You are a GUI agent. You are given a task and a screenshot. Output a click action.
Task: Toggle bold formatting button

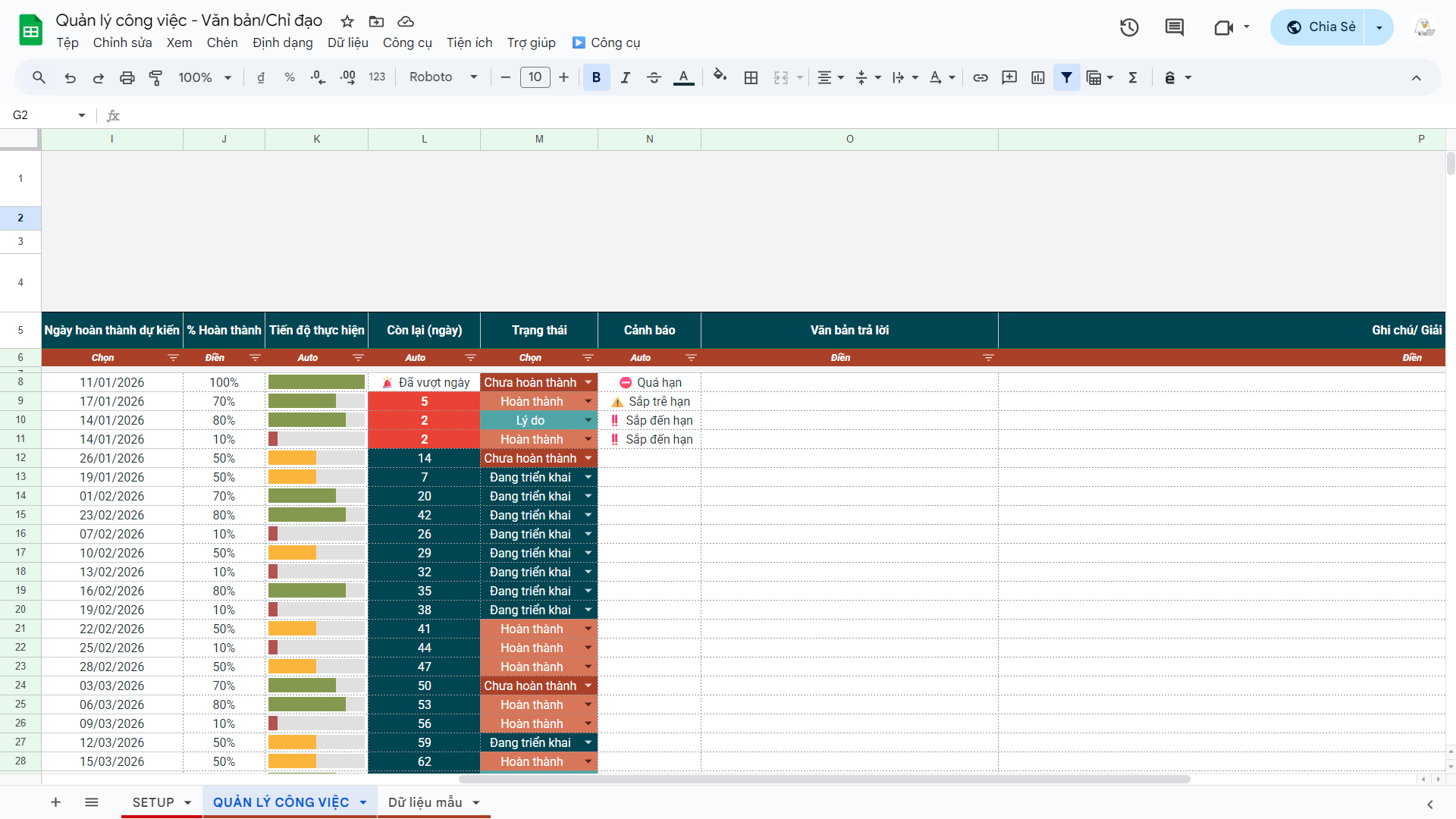point(596,77)
